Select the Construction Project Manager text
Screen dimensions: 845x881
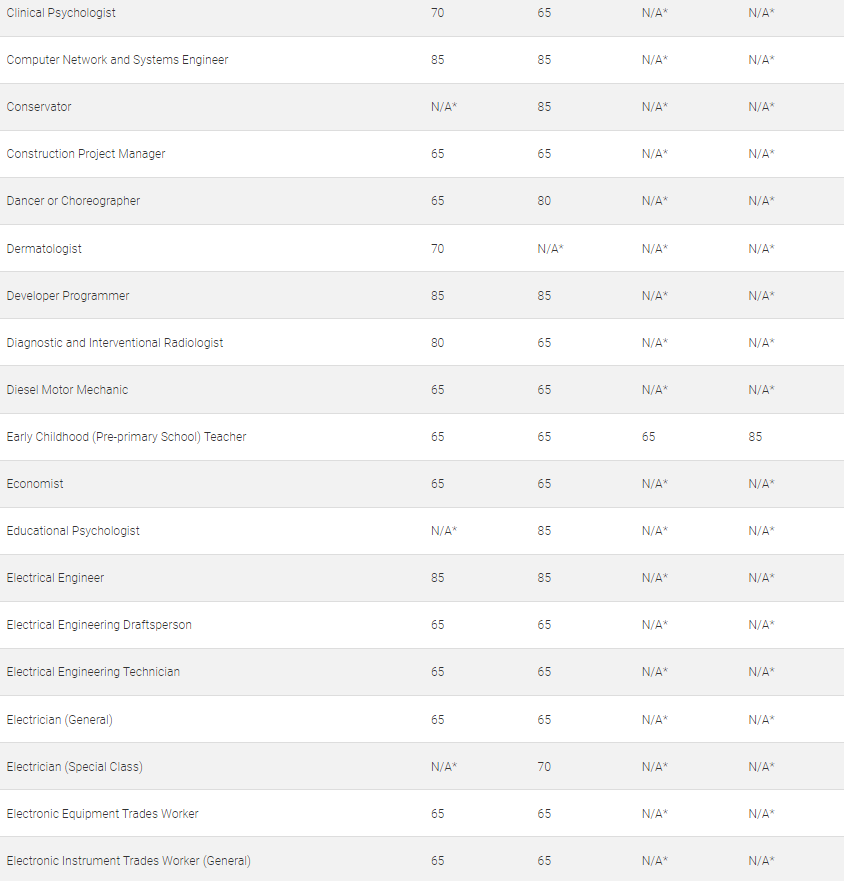[x=86, y=154]
